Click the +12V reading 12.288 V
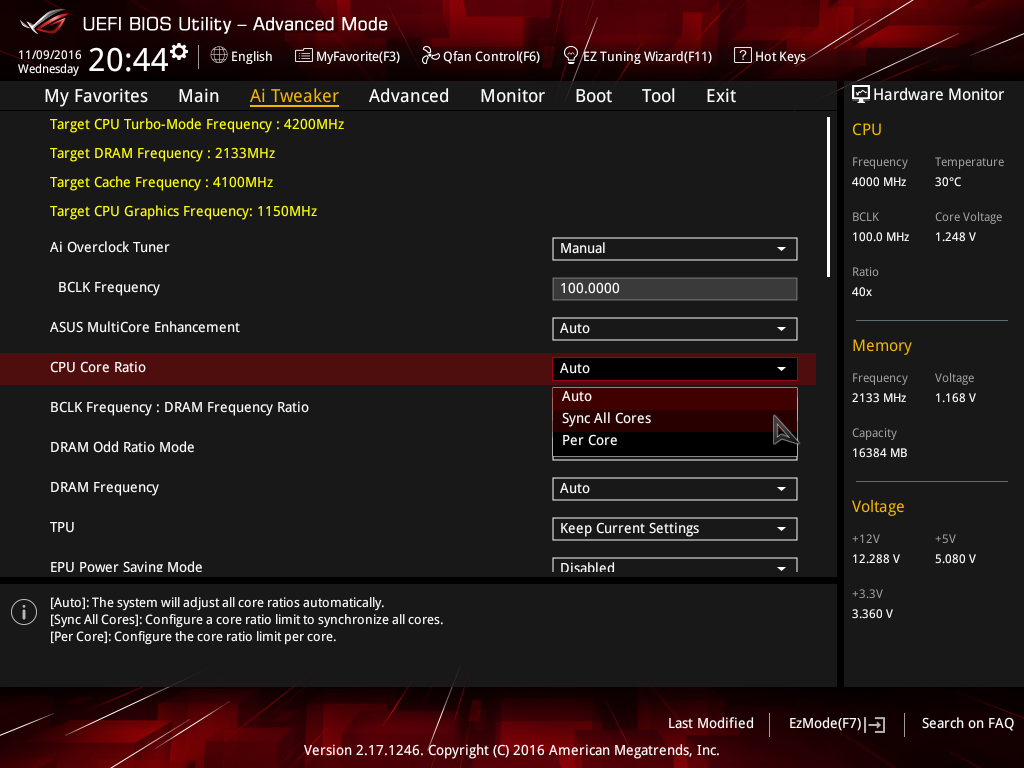Viewport: 1024px width, 768px height. coord(876,559)
